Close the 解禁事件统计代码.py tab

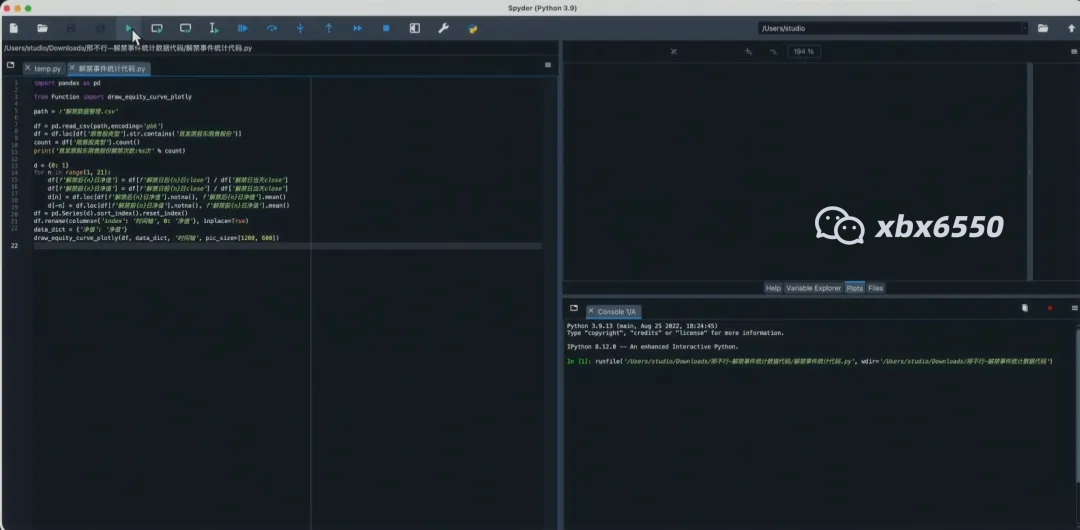pyautogui.click(x=73, y=69)
